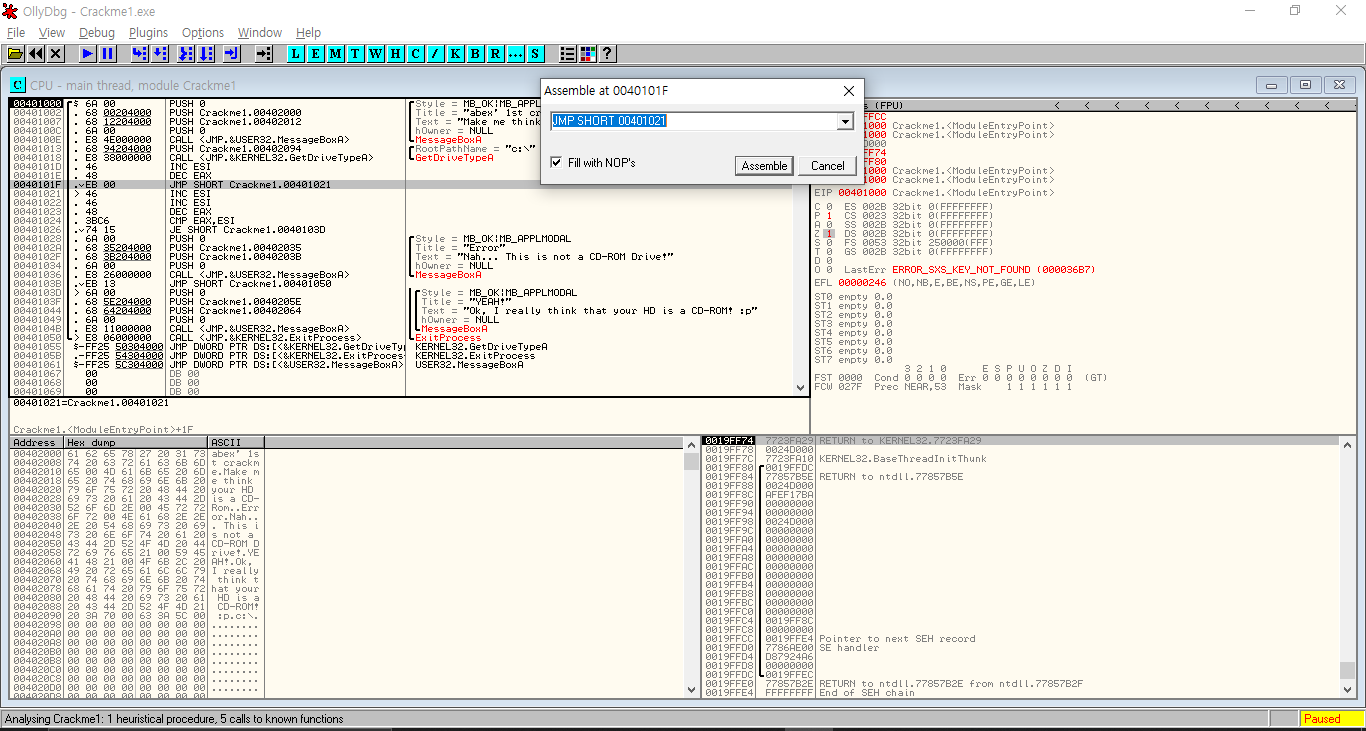Open the Plugins menu

(149, 33)
